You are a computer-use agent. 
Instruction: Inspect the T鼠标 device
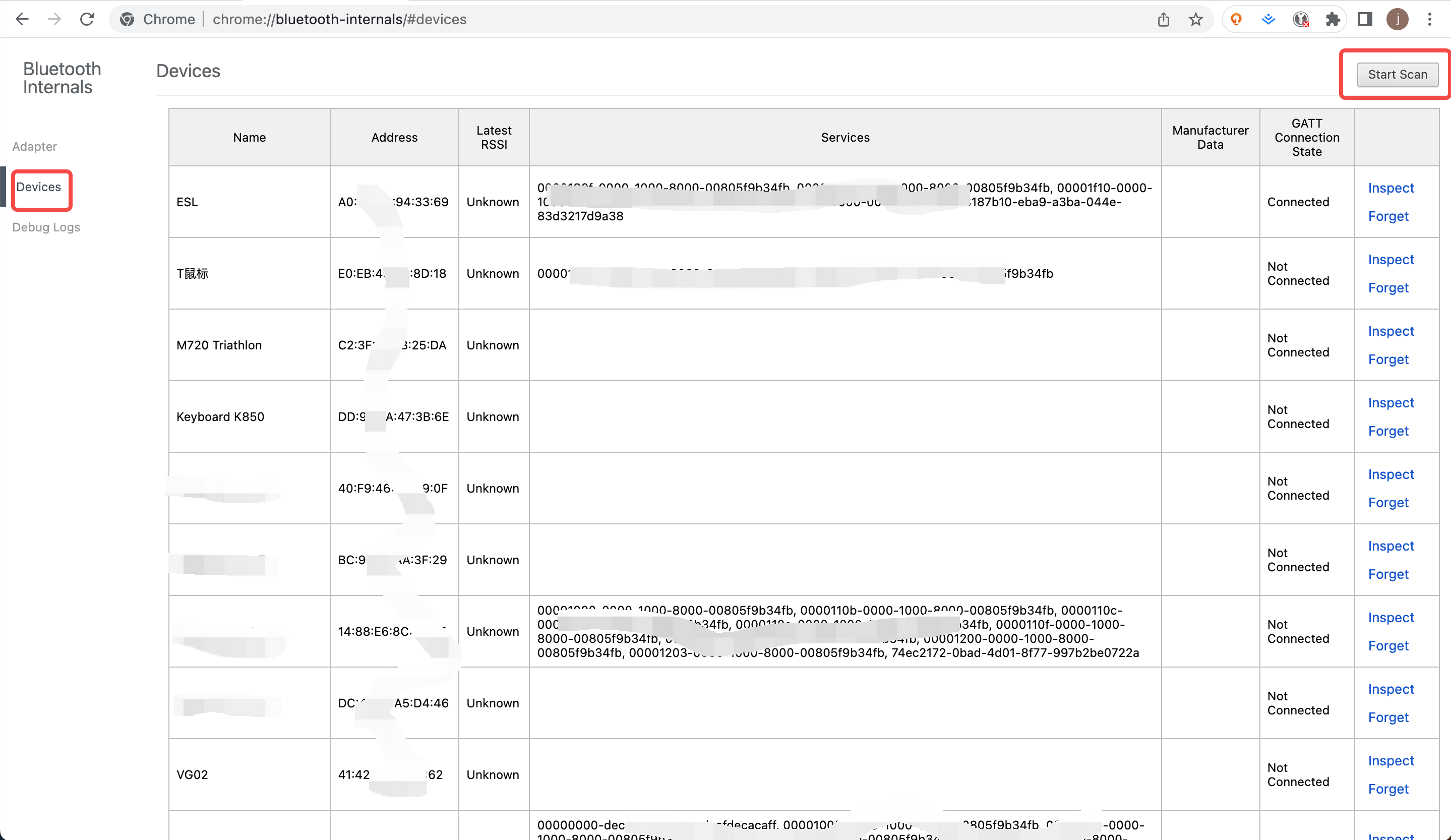[x=1390, y=259]
